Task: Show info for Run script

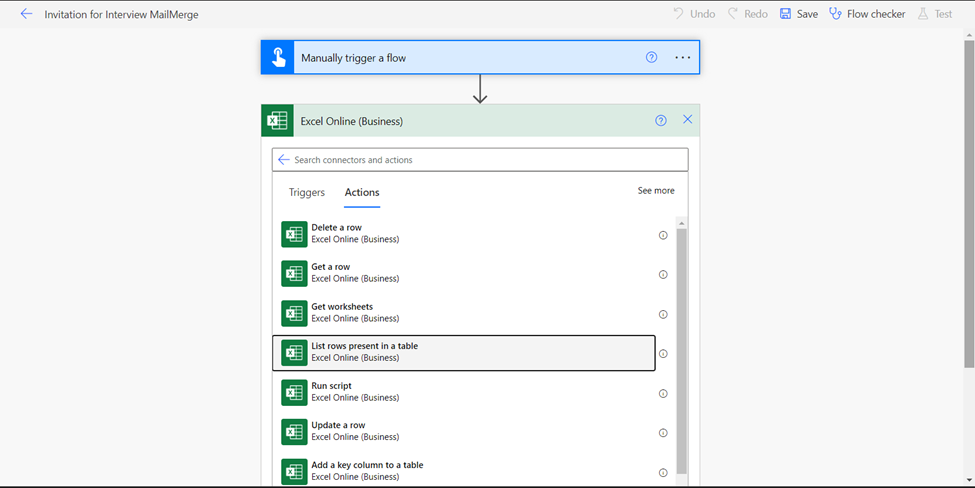Action: point(663,394)
